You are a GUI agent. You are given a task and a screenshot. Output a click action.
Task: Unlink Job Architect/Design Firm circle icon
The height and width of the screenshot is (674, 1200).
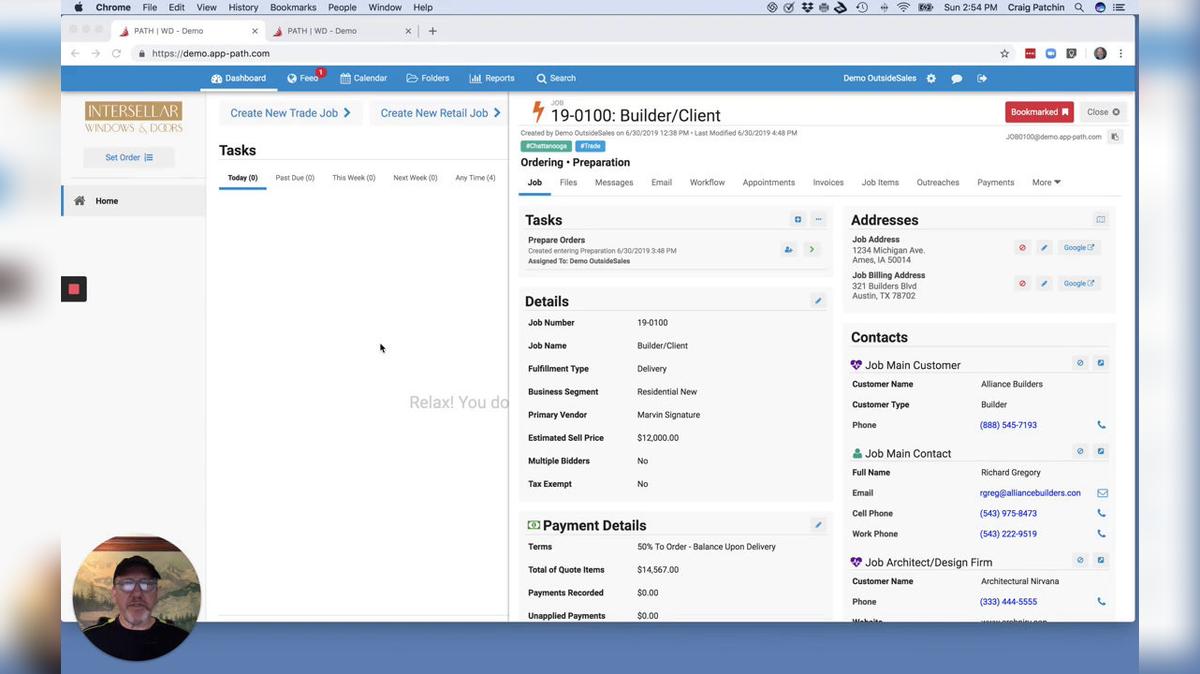1080,561
